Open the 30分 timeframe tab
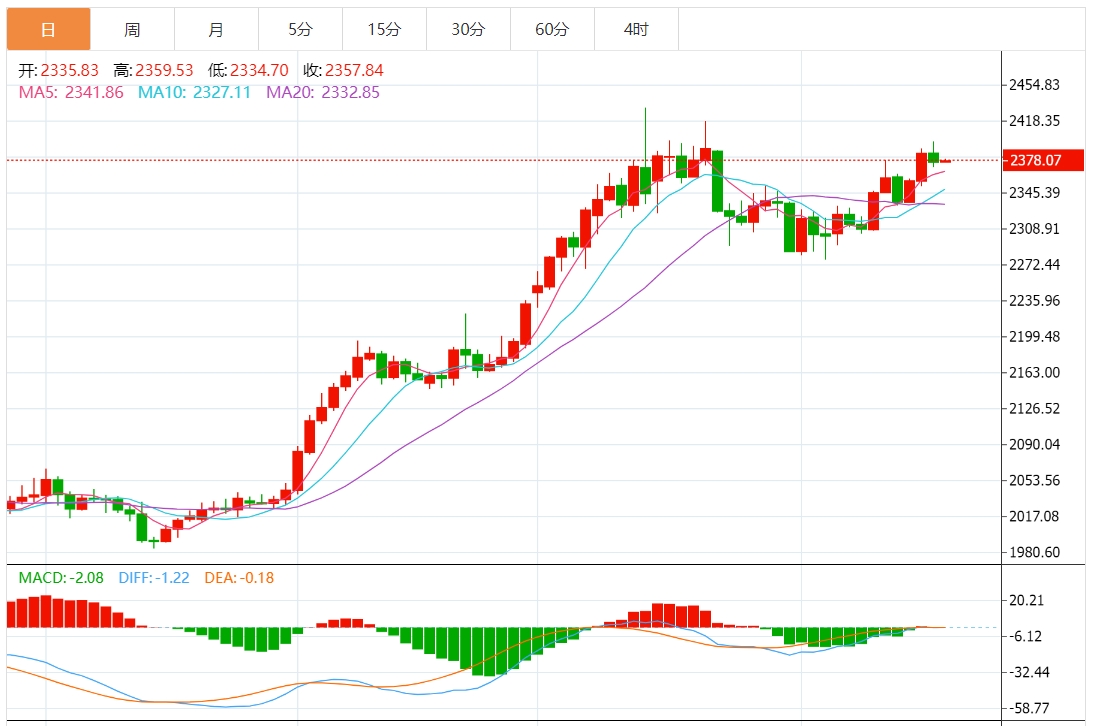 (467, 29)
